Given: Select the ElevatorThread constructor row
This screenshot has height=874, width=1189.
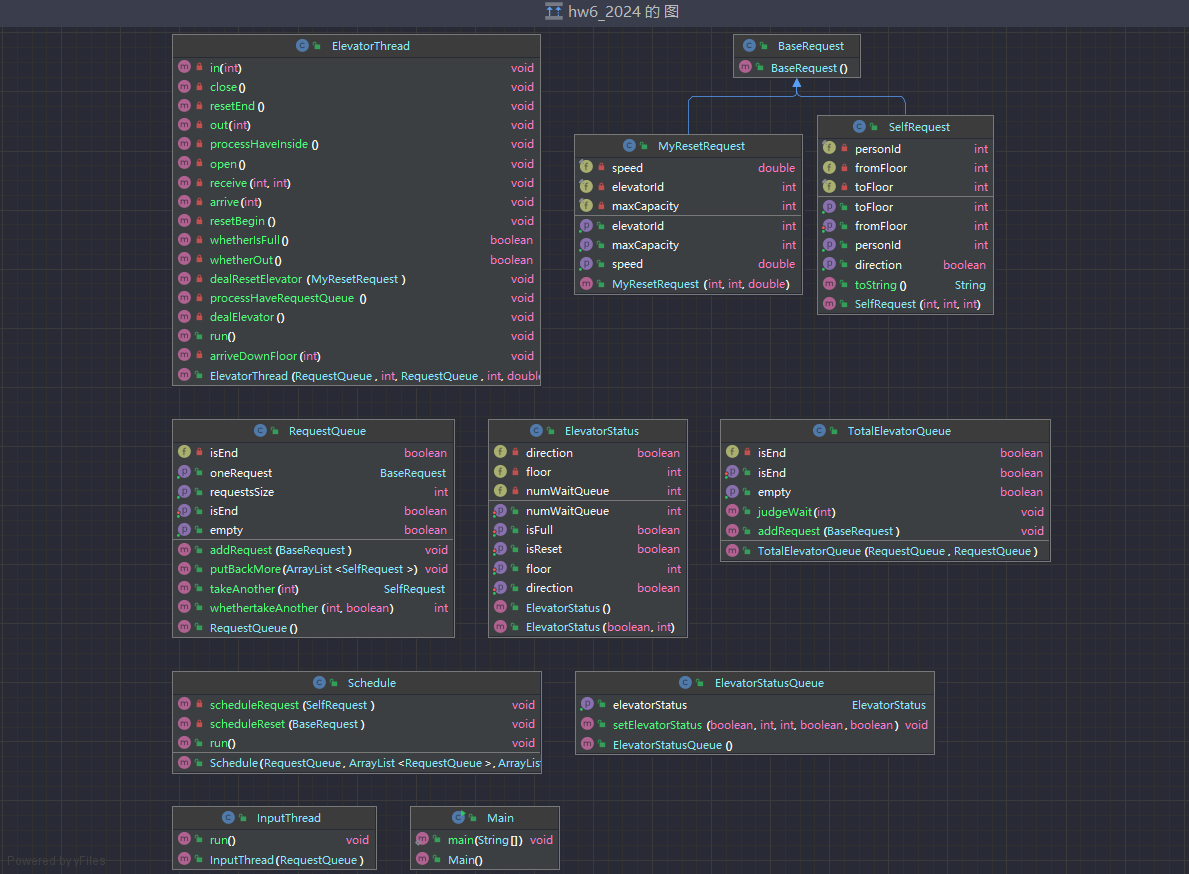Looking at the screenshot, I should pyautogui.click(x=356, y=375).
